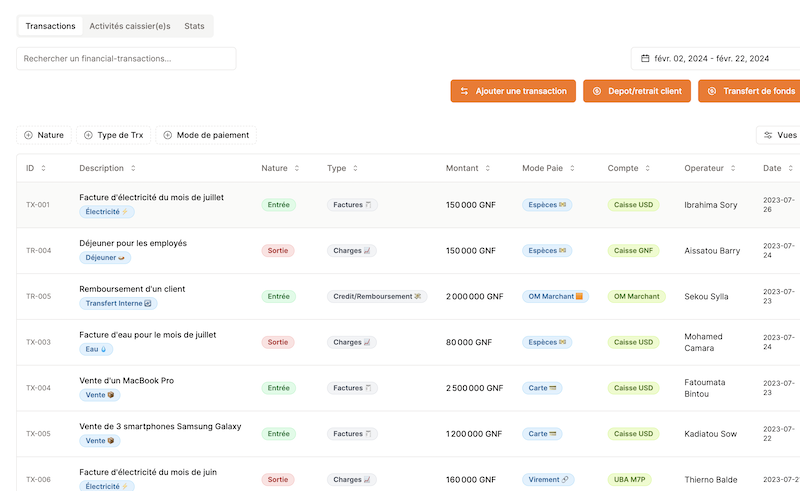Click the ID column sort arrows
800x491 pixels.
click(x=43, y=168)
